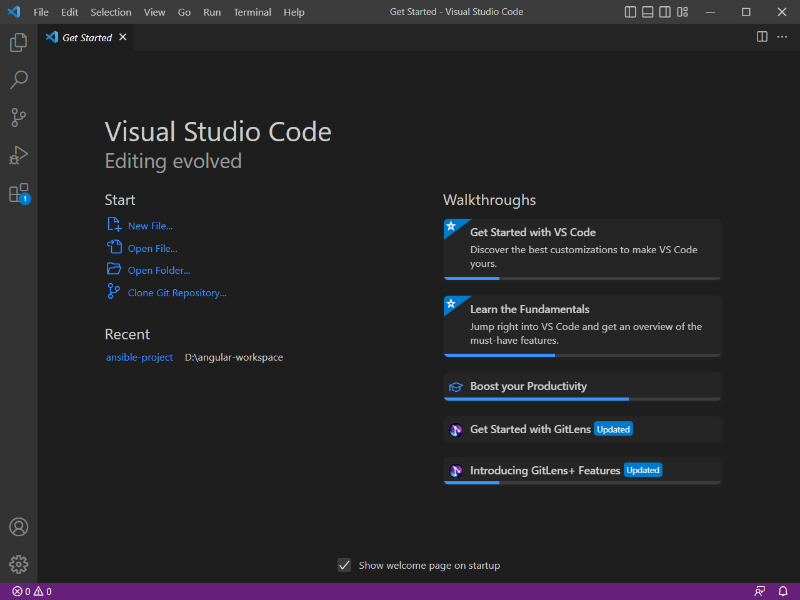Screen dimensions: 800x600
Task: Open the editor tab More Actions menu
Action: [782, 36]
